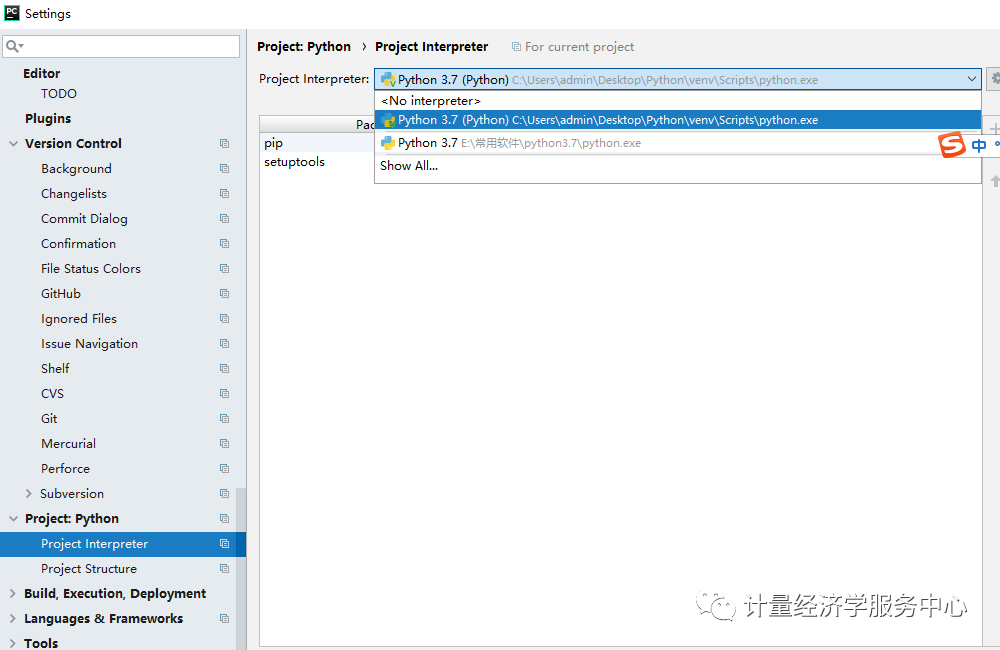The image size is (1000, 650).
Task: Open File Status Colors settings page
Action: [x=91, y=269]
